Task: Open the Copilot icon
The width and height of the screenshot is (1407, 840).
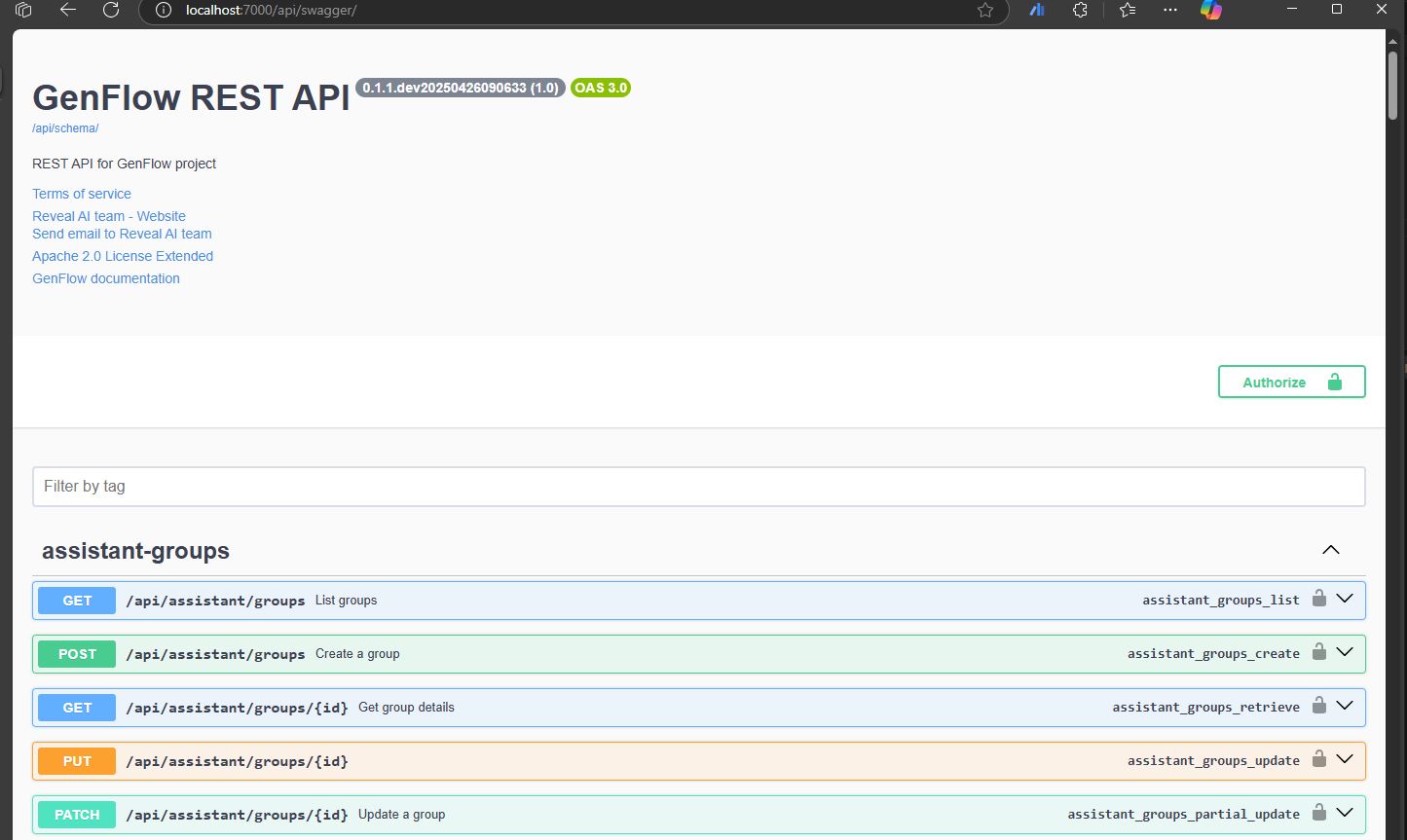Action: click(x=1211, y=10)
